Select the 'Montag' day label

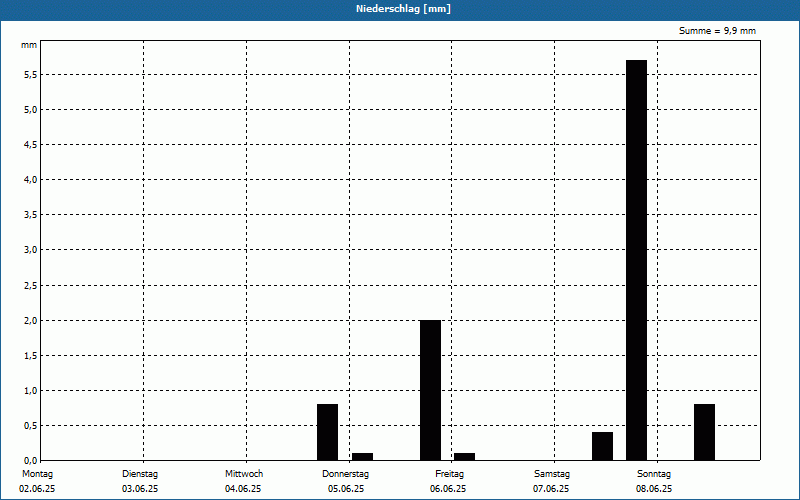tap(37, 474)
